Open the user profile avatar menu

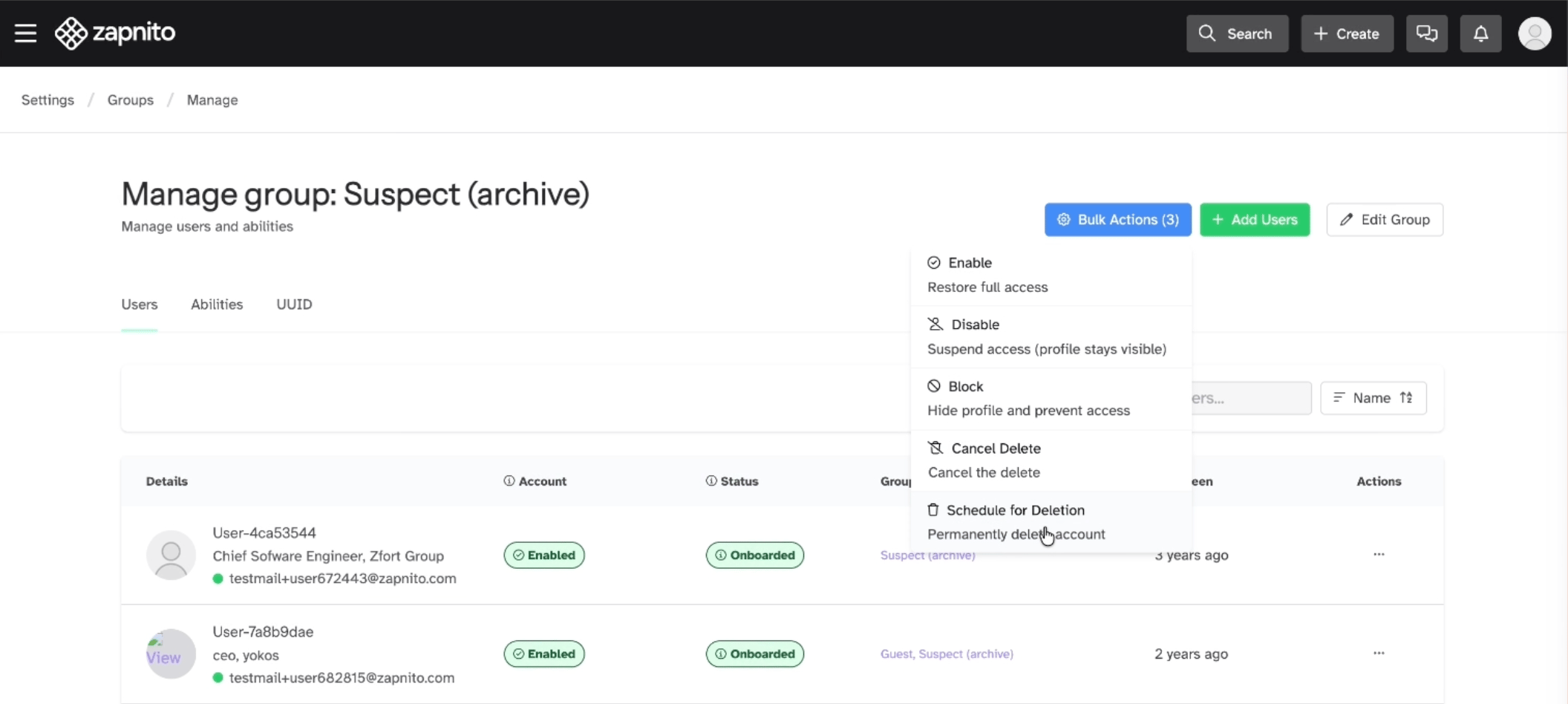pos(1534,33)
